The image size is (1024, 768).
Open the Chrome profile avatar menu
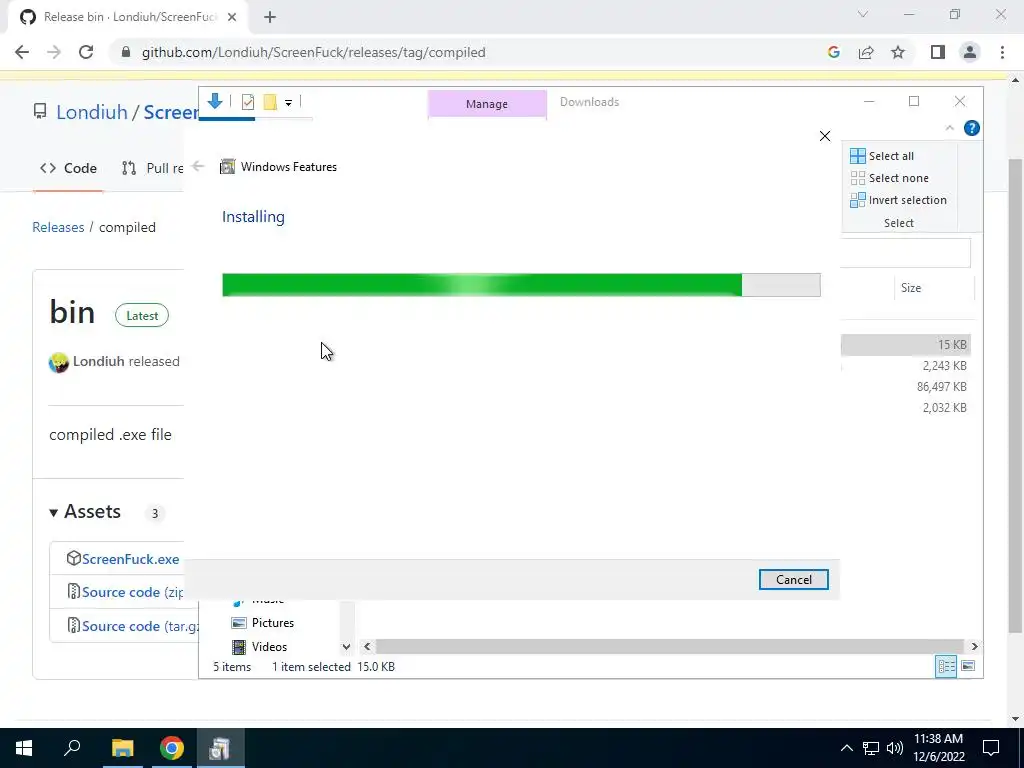970,52
